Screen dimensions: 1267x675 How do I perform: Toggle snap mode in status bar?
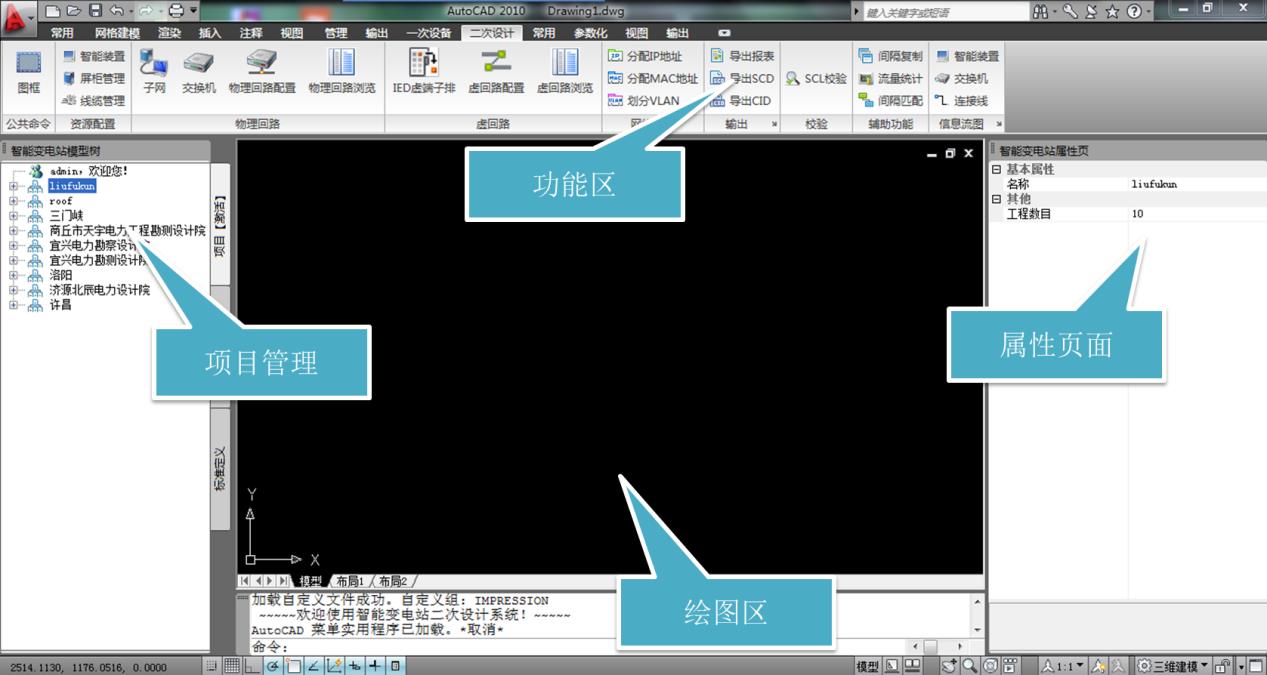click(212, 666)
